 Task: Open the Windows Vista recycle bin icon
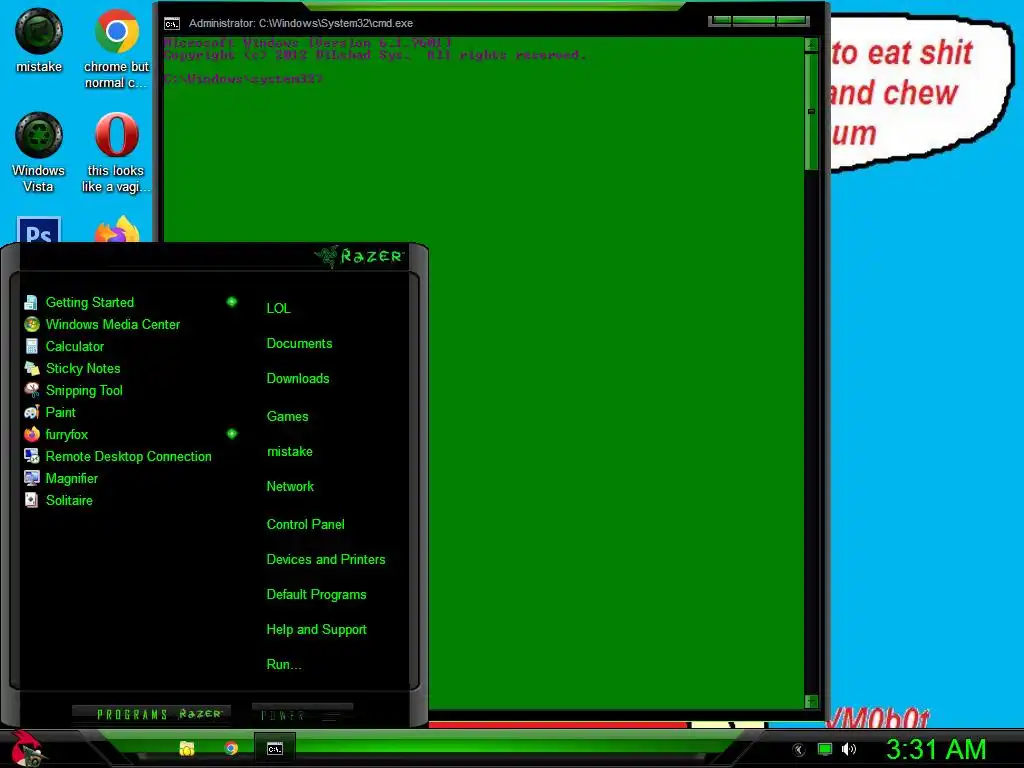(39, 152)
